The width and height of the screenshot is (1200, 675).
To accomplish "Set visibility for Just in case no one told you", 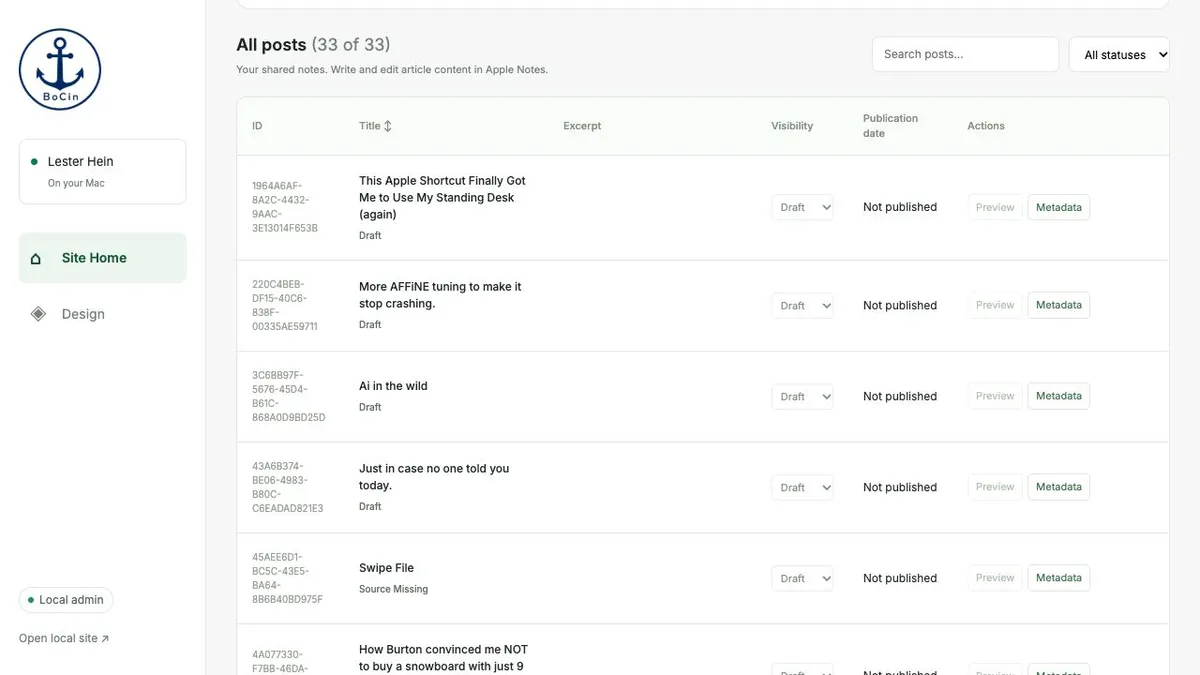I will [x=802, y=487].
